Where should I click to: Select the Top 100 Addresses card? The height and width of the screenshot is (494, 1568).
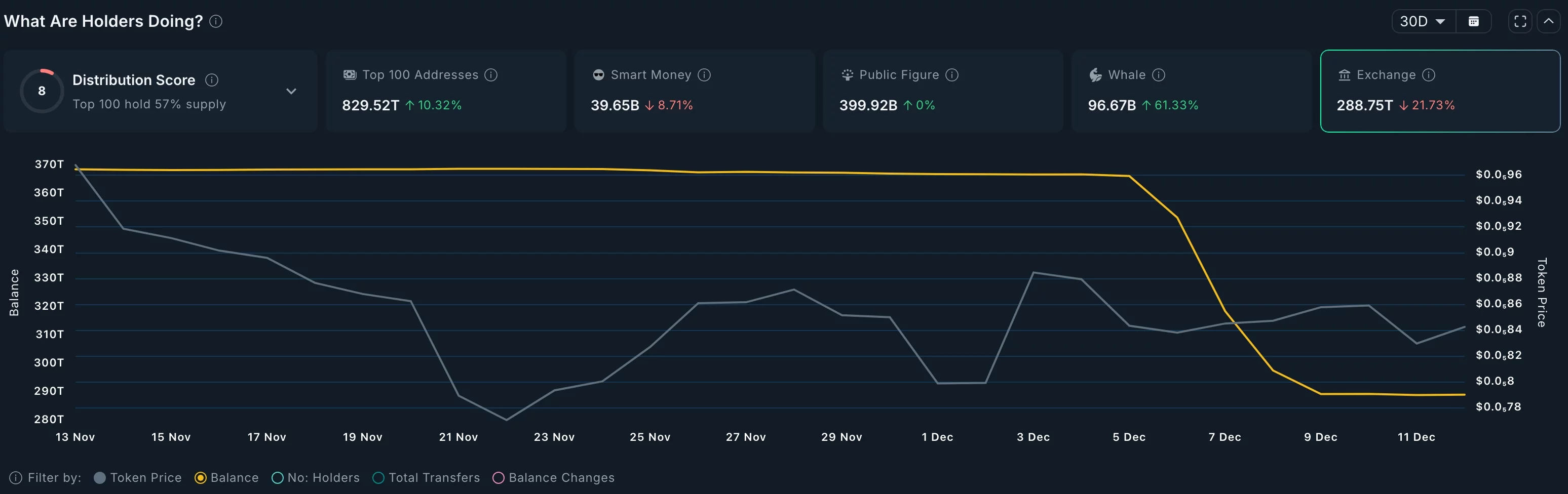click(x=445, y=91)
